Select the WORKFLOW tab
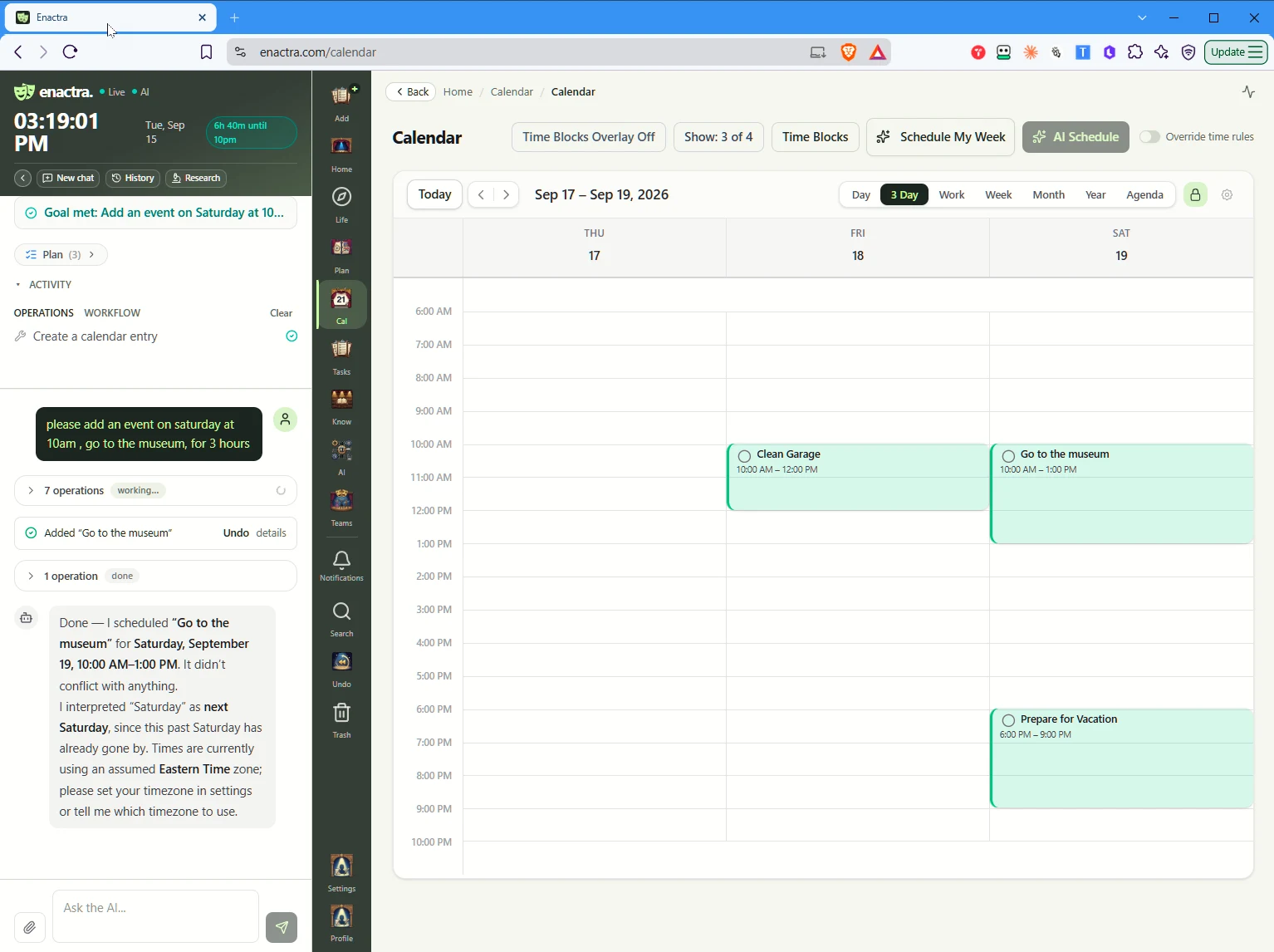 (112, 313)
